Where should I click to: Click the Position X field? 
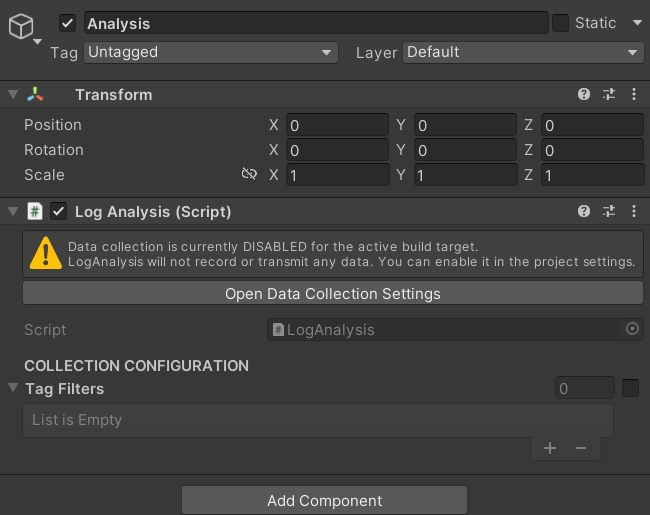tap(337, 125)
